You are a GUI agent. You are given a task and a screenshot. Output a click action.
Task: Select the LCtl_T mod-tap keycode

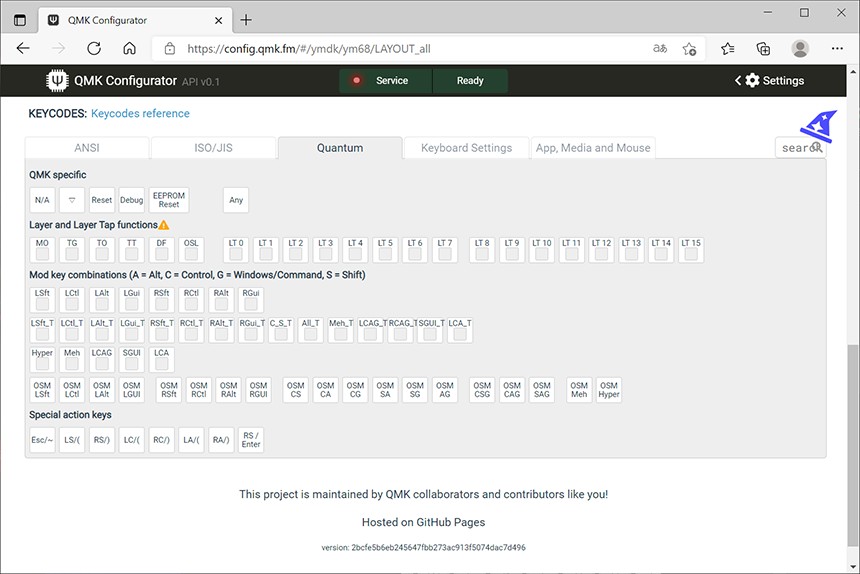pyautogui.click(x=72, y=330)
